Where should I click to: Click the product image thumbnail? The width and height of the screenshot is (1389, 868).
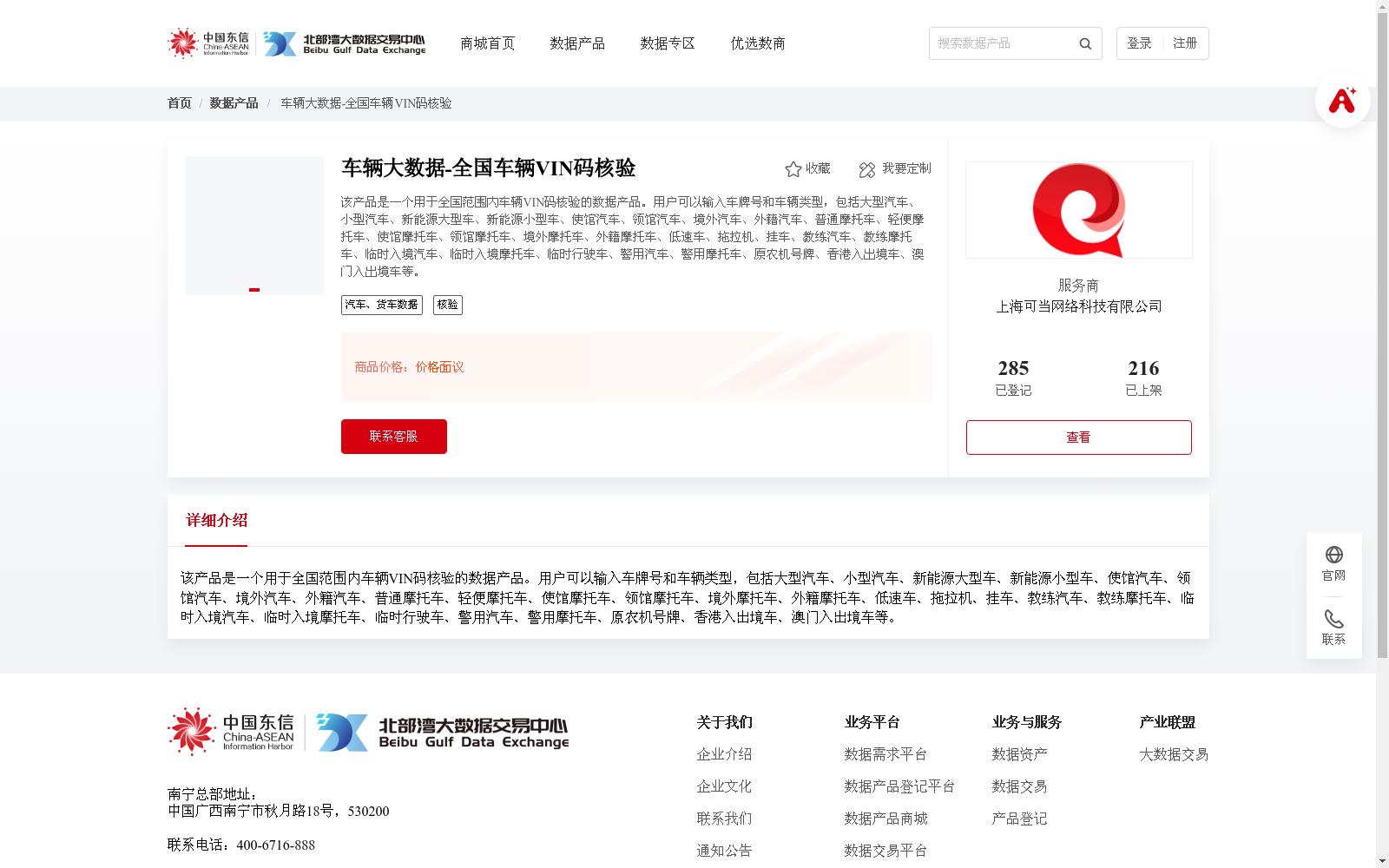(254, 226)
